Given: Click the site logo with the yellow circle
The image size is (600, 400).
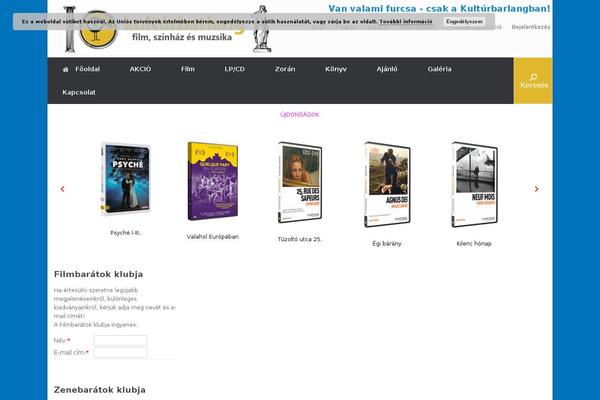Looking at the screenshot, I should click(98, 29).
